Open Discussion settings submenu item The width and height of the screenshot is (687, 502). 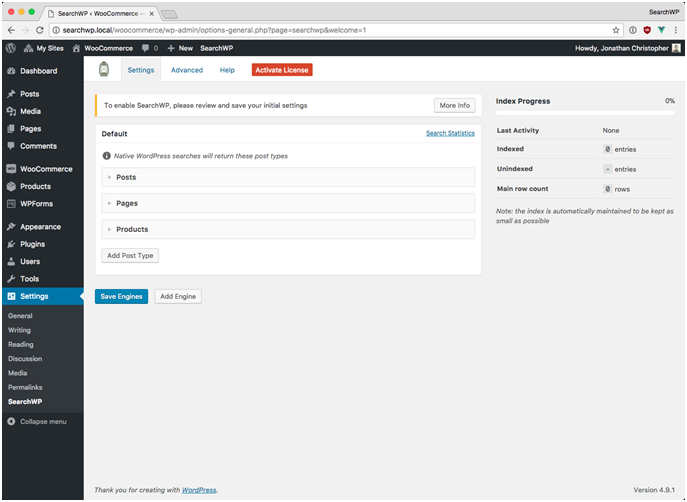[25, 359]
